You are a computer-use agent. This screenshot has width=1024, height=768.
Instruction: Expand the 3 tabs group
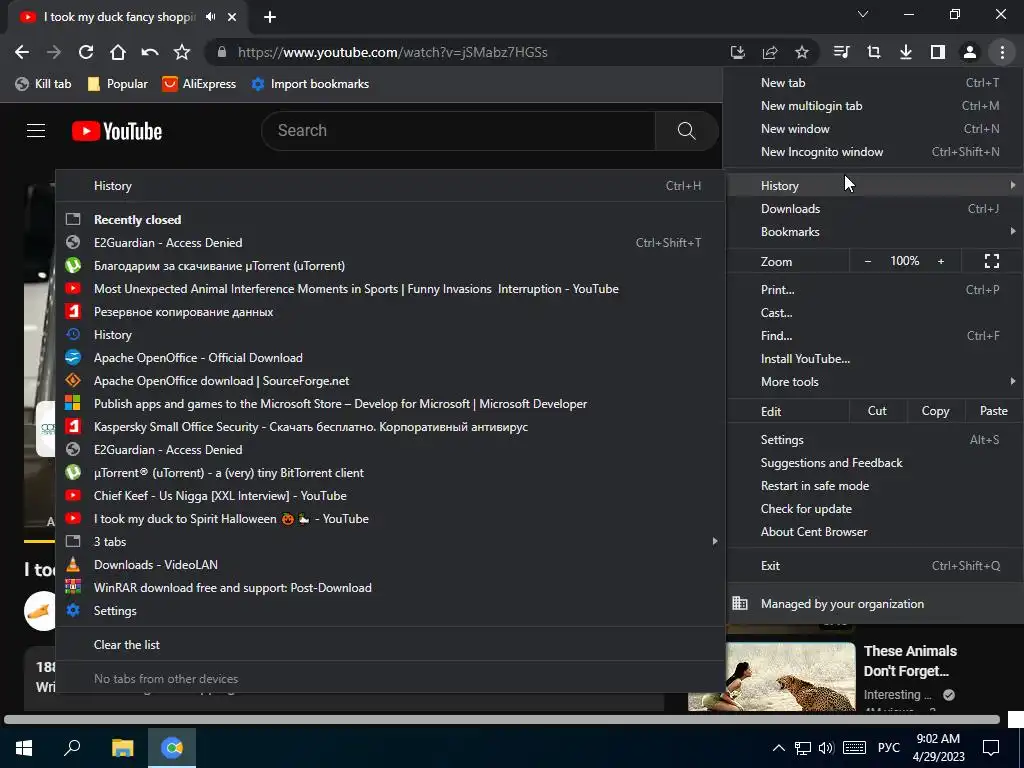click(391, 541)
